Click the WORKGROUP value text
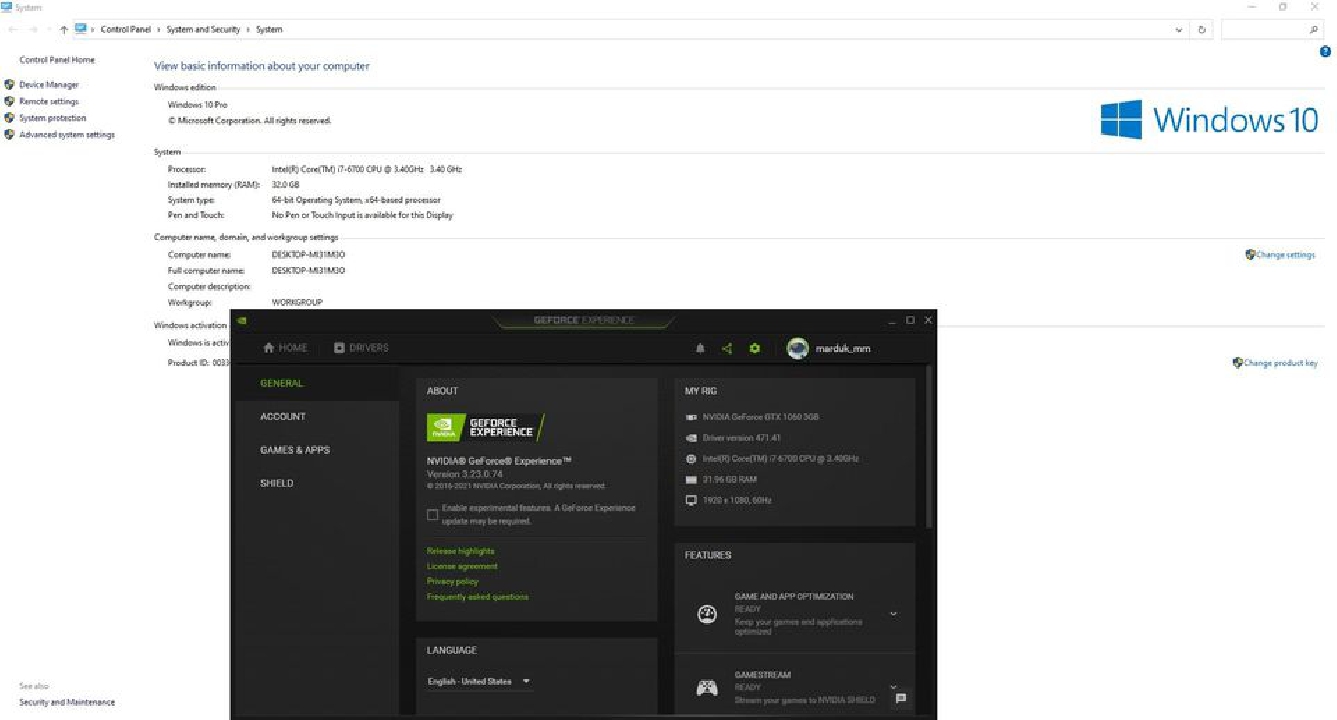Viewport: 1337px width, 720px height. pyautogui.click(x=297, y=302)
